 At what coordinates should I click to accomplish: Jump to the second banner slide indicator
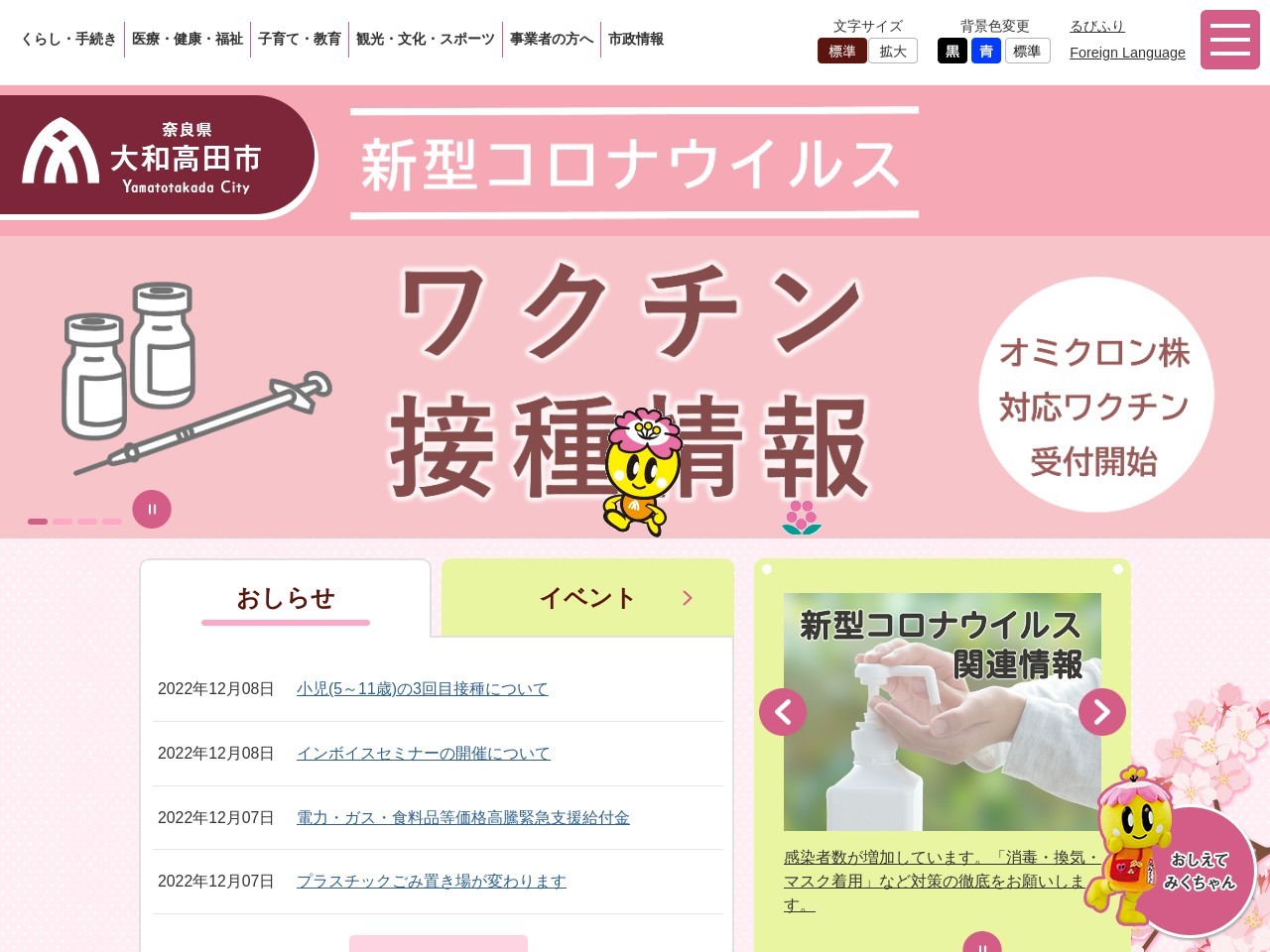63,521
